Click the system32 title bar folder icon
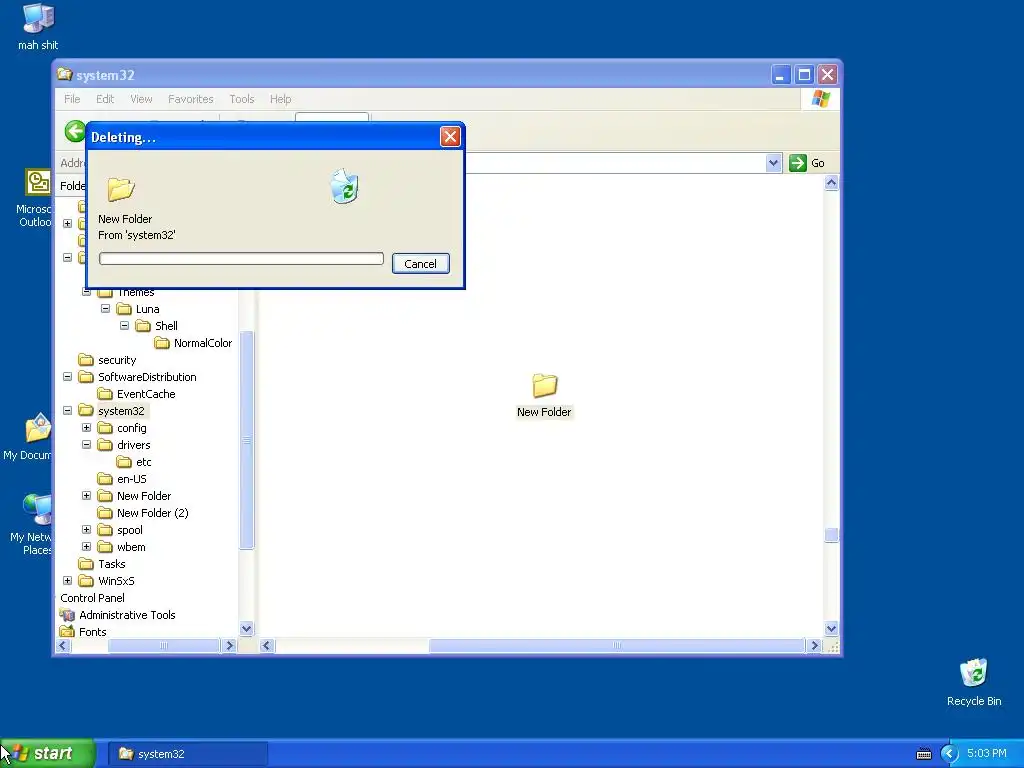The height and width of the screenshot is (768, 1024). click(x=64, y=74)
